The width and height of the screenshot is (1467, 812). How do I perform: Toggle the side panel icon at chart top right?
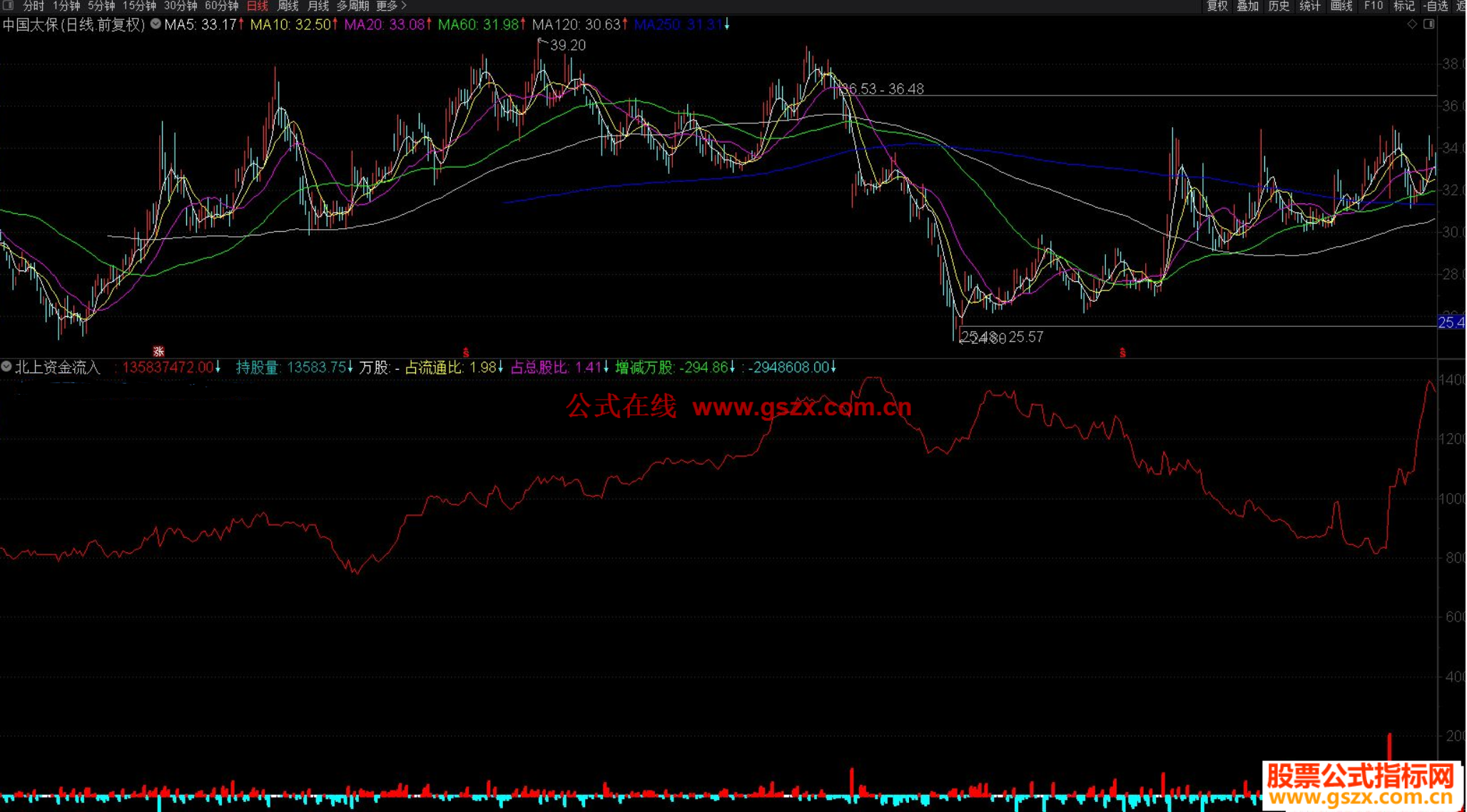[1428, 24]
